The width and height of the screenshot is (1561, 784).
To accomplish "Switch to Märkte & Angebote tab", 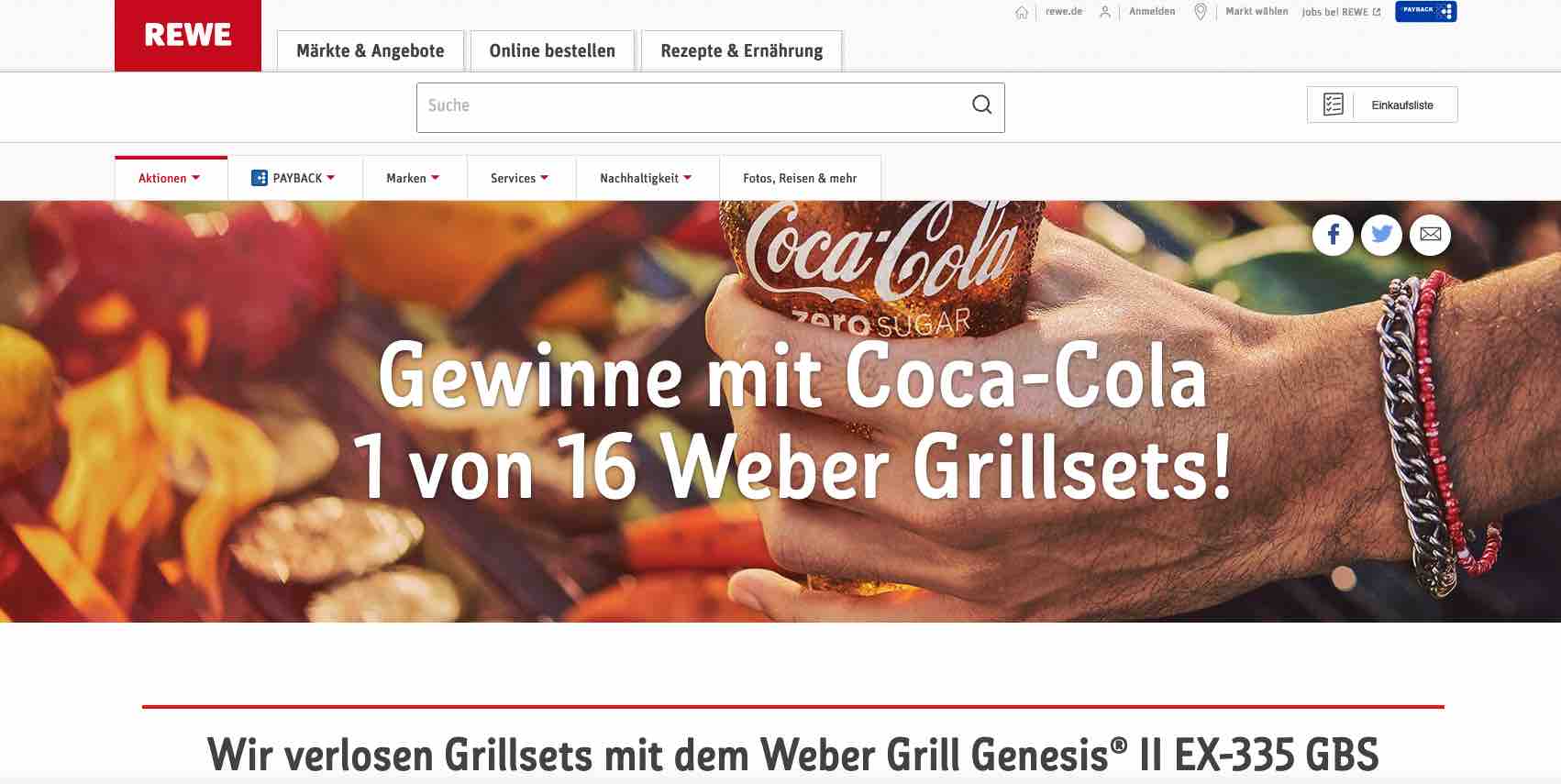I will (371, 51).
